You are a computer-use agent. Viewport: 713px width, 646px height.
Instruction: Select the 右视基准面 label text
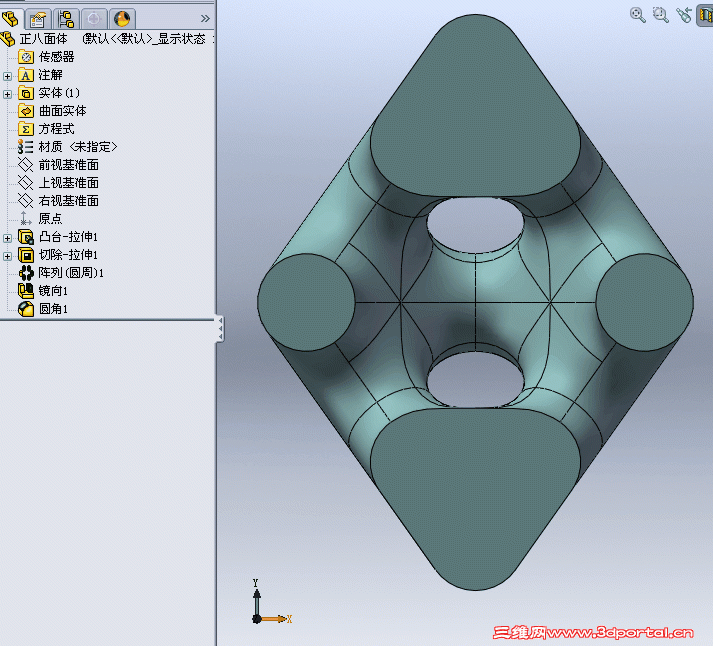tap(69, 200)
